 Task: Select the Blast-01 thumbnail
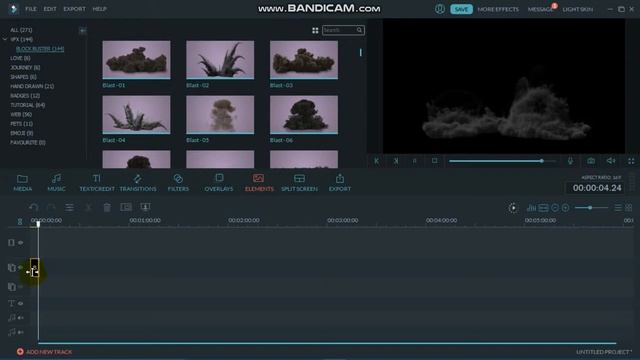[136, 60]
